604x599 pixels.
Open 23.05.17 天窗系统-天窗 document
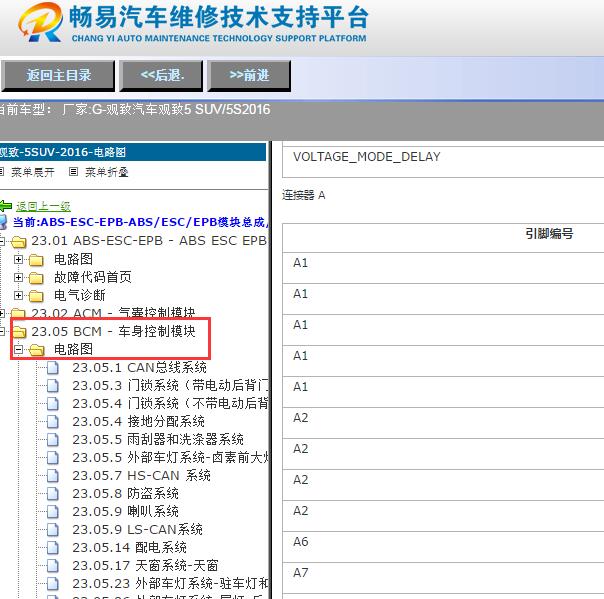click(145, 566)
